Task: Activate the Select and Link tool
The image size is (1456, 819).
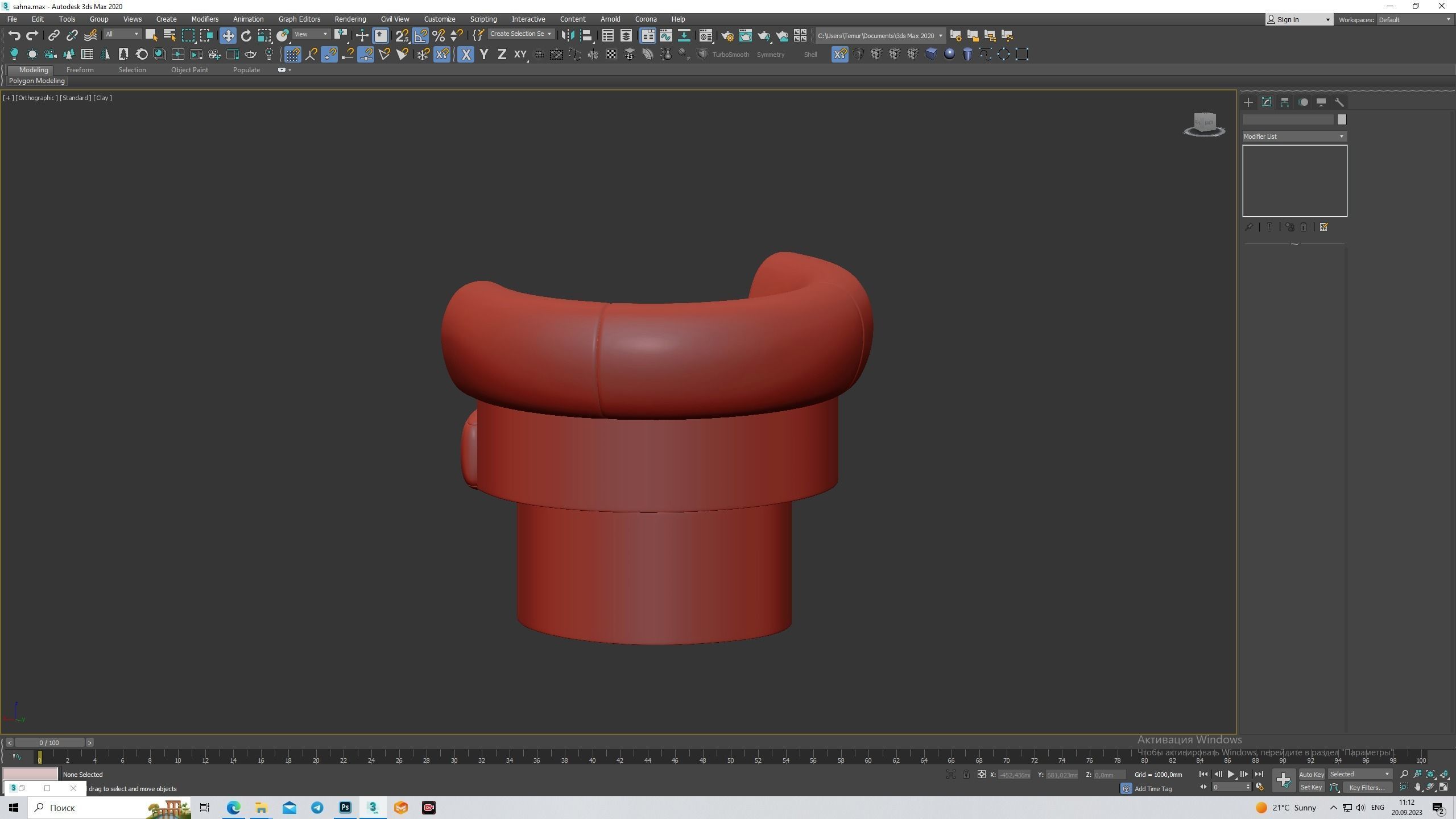Action: tap(53, 35)
